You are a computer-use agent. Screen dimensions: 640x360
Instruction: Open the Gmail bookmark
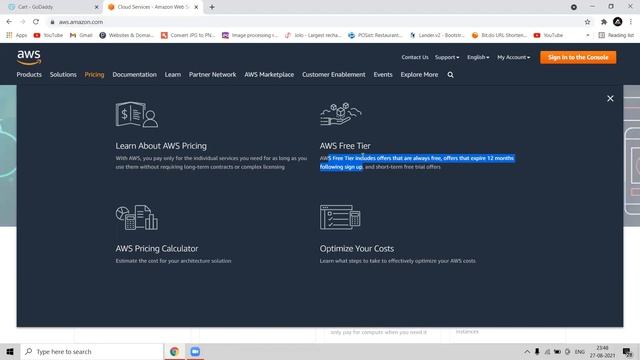[81, 35]
